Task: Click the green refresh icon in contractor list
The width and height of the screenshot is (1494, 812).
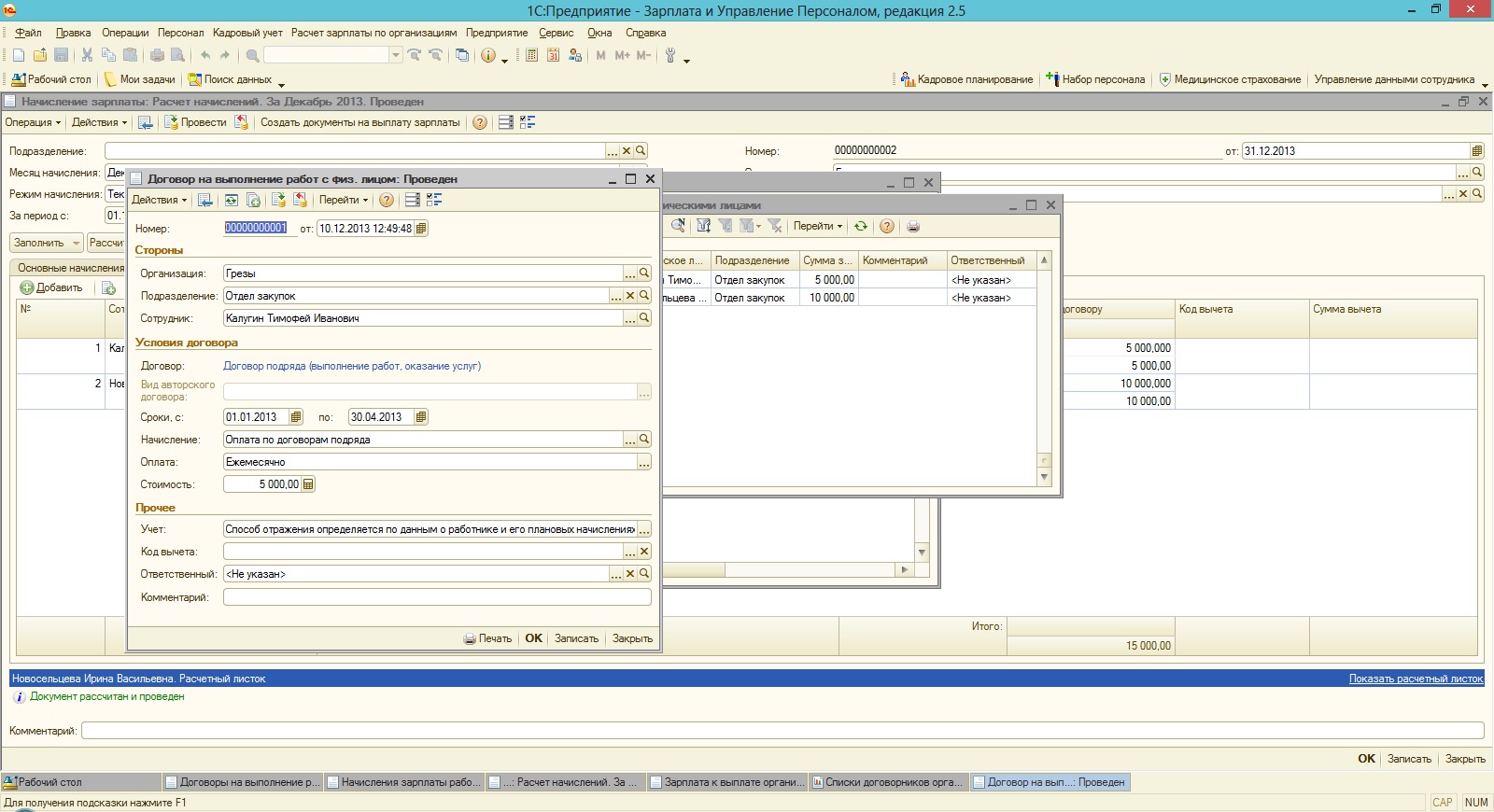Action: click(x=861, y=226)
